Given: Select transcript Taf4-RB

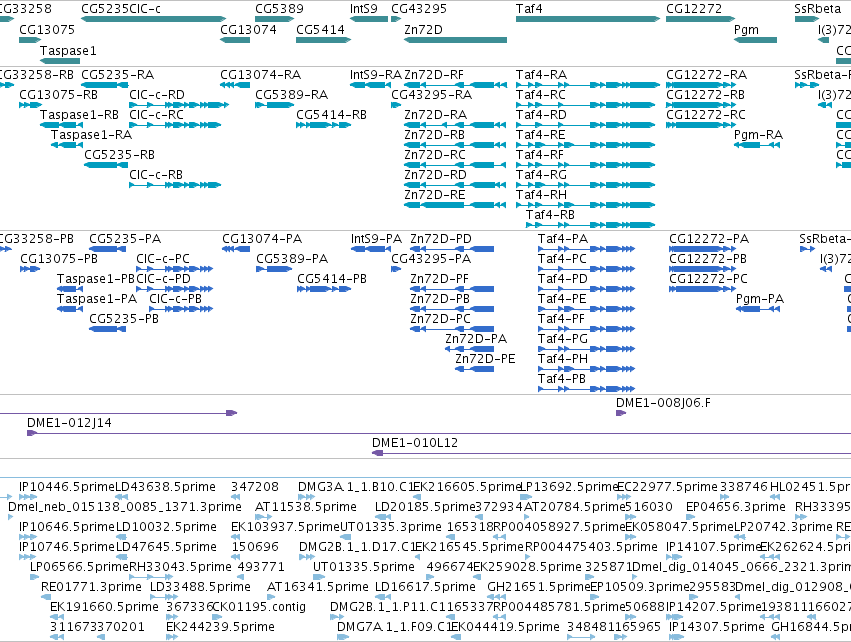Looking at the screenshot, I should click(590, 225).
